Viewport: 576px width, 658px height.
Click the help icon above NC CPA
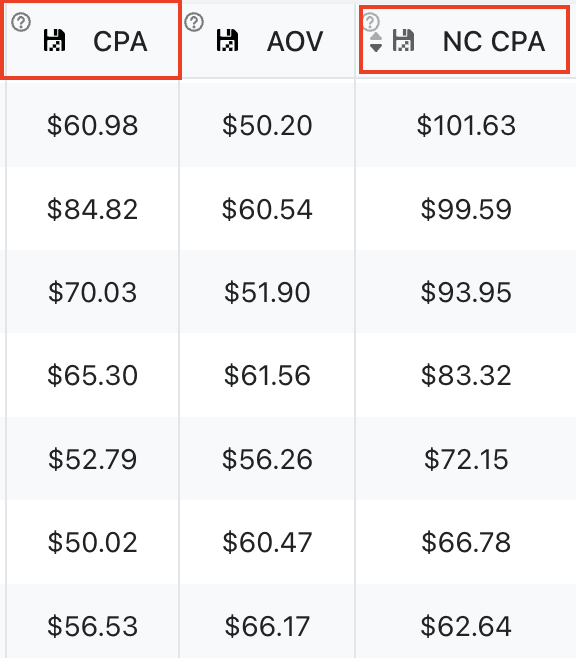click(371, 22)
